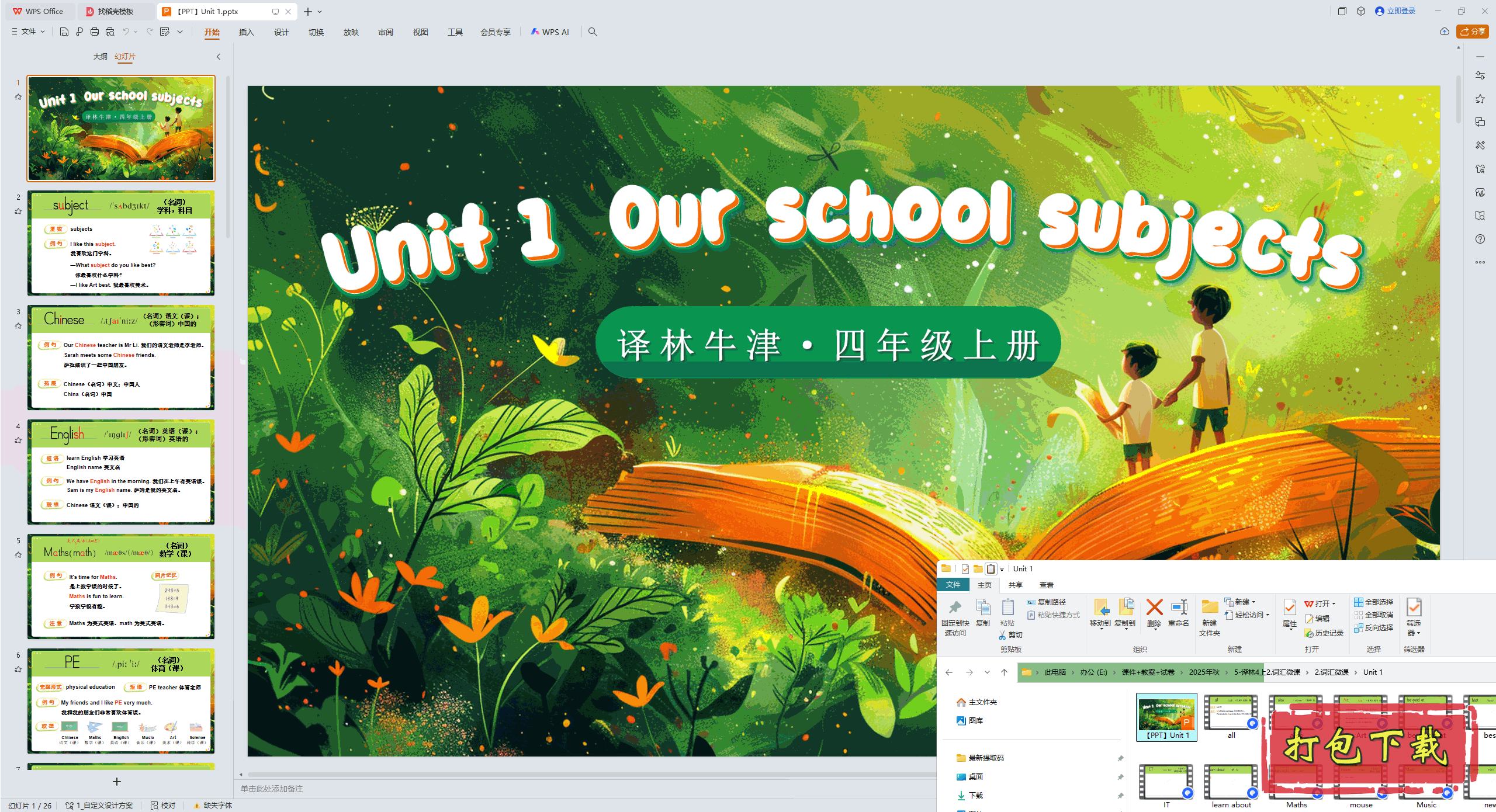Screen dimensions: 1496x812
Task: Toggle 反向选择 to invert file selection
Action: click(x=1374, y=627)
